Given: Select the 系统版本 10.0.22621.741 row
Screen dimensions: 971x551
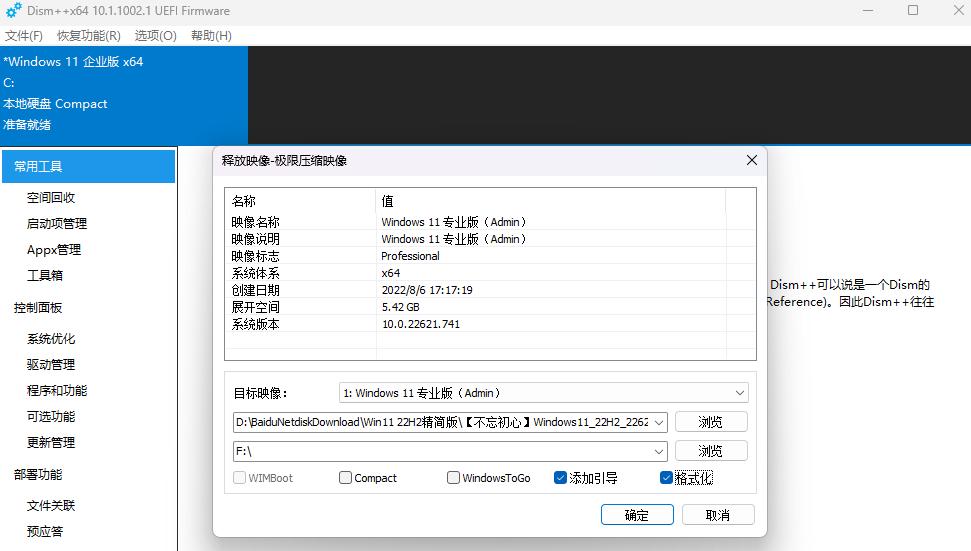Looking at the screenshot, I should point(490,324).
